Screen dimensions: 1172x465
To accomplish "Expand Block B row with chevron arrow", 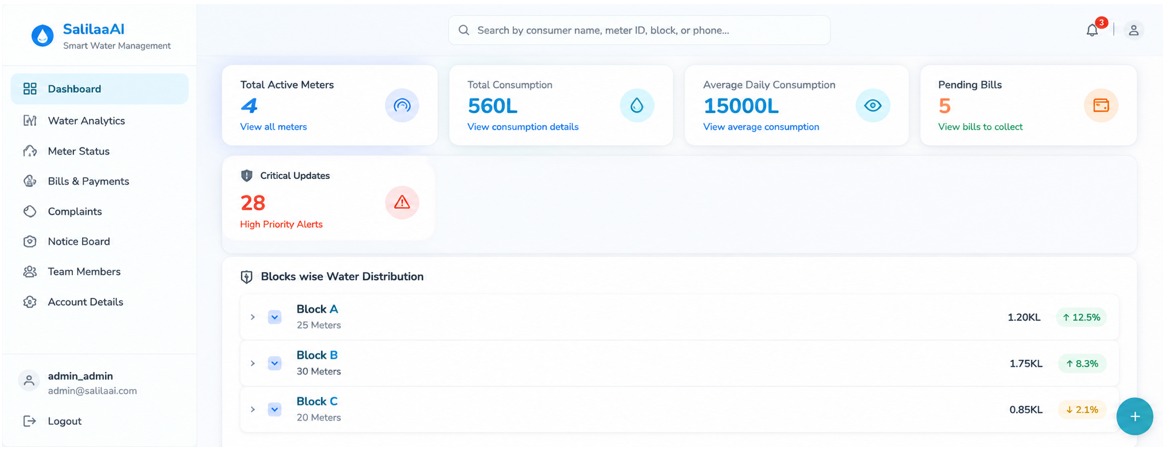I will click(x=253, y=363).
